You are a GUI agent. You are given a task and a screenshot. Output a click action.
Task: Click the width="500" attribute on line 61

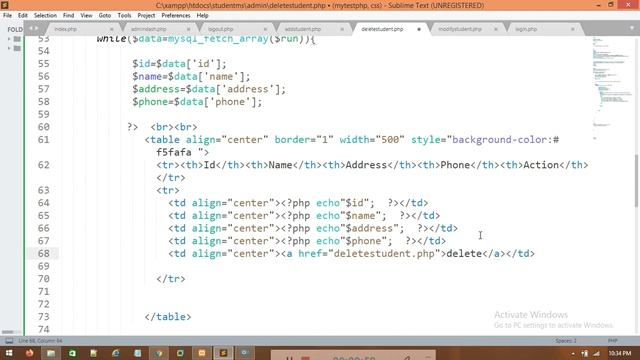(x=372, y=140)
